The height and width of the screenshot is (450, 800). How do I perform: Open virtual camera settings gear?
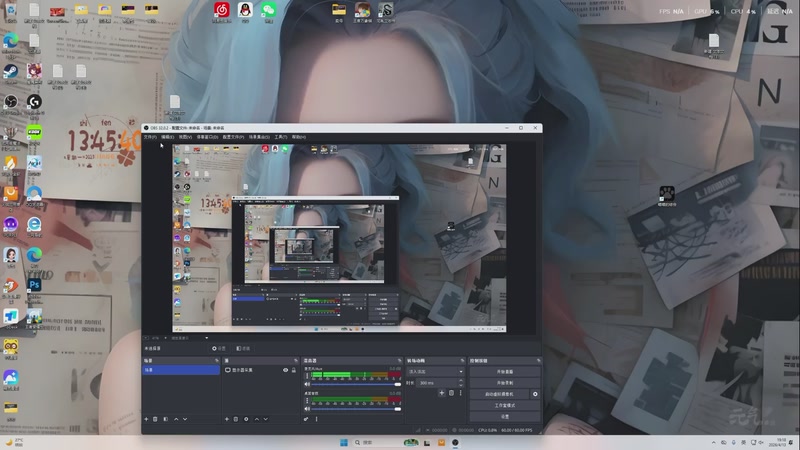click(535, 394)
